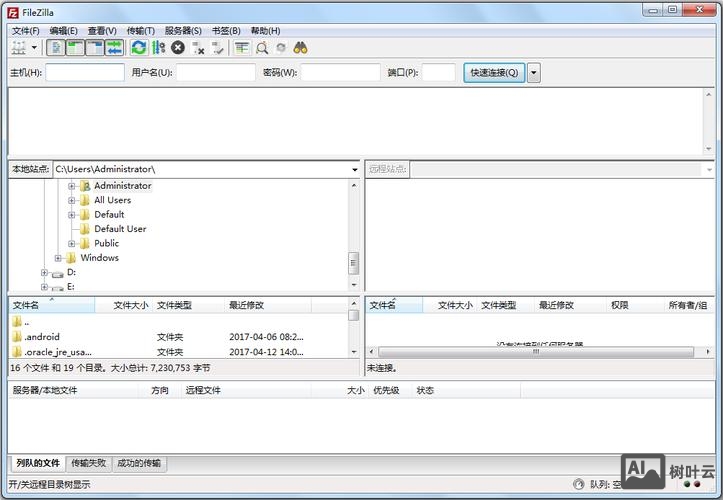
Task: Open Site Manager dropdown arrow
Action: click(34, 48)
